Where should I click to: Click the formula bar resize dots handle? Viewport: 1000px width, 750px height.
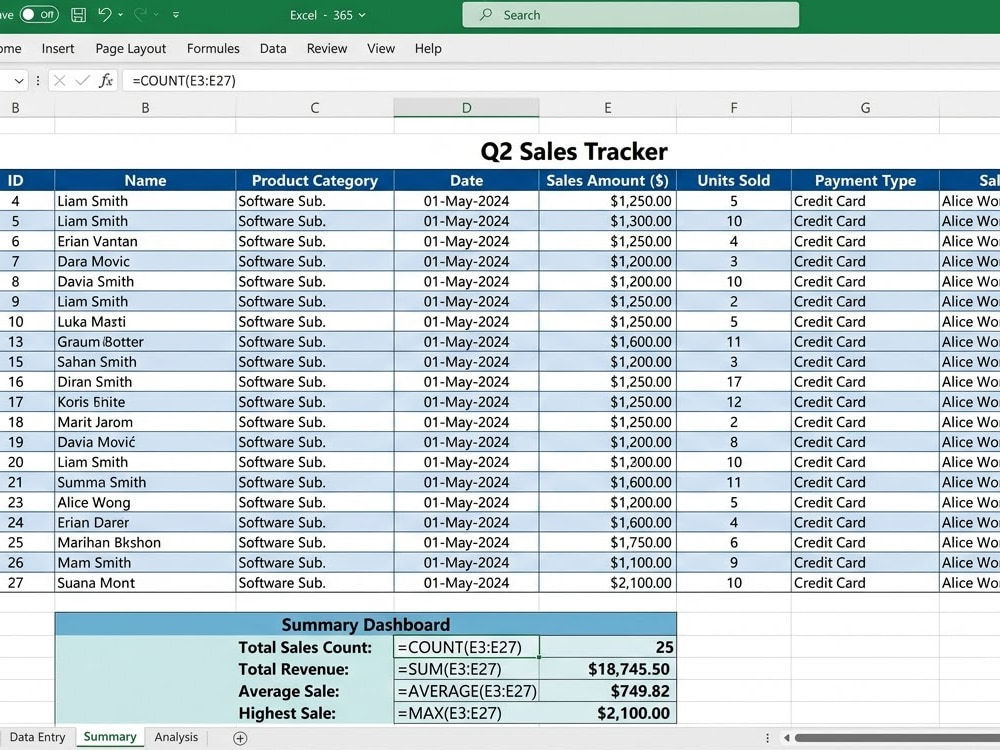point(38,80)
